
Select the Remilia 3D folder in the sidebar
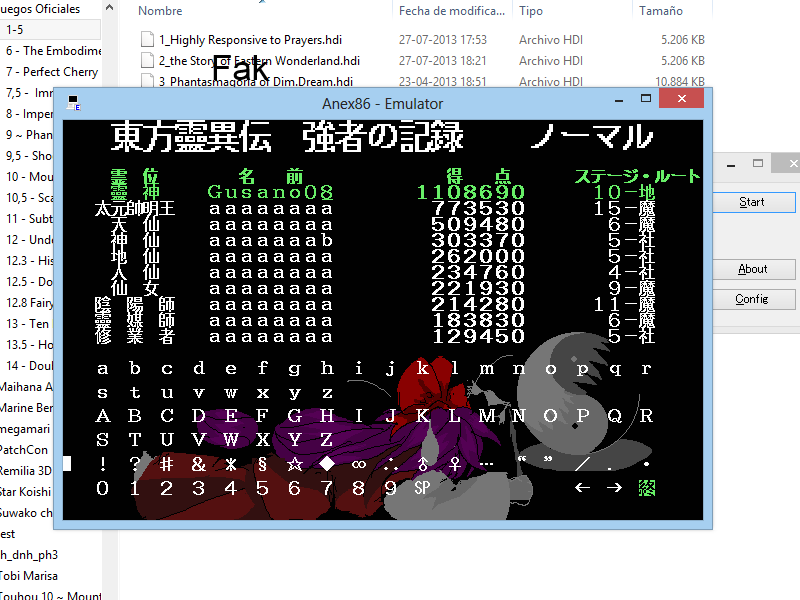click(26, 470)
